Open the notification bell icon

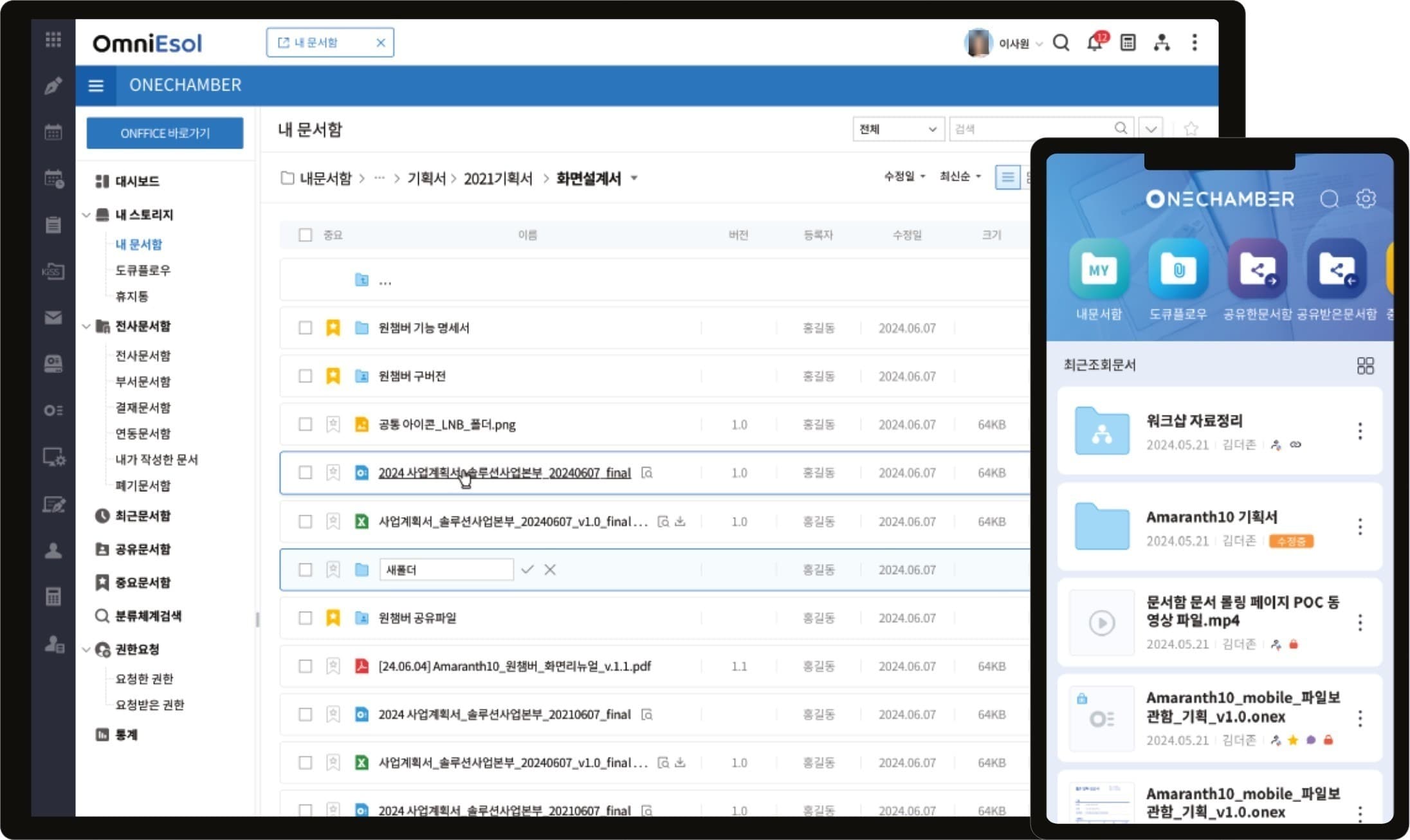pos(1095,43)
